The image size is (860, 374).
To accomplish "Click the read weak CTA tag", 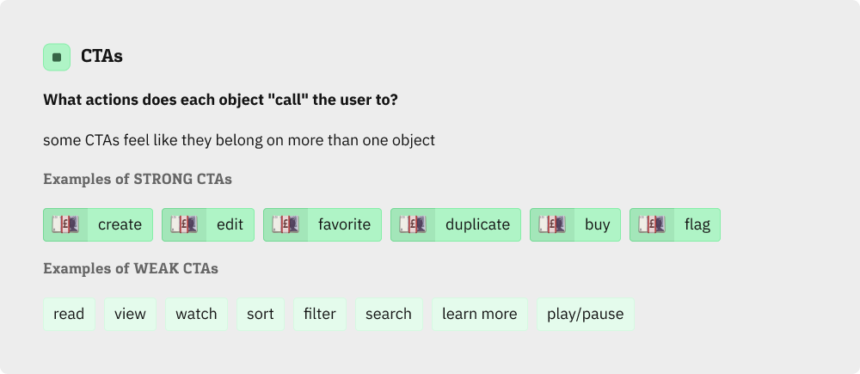I will tap(69, 314).
